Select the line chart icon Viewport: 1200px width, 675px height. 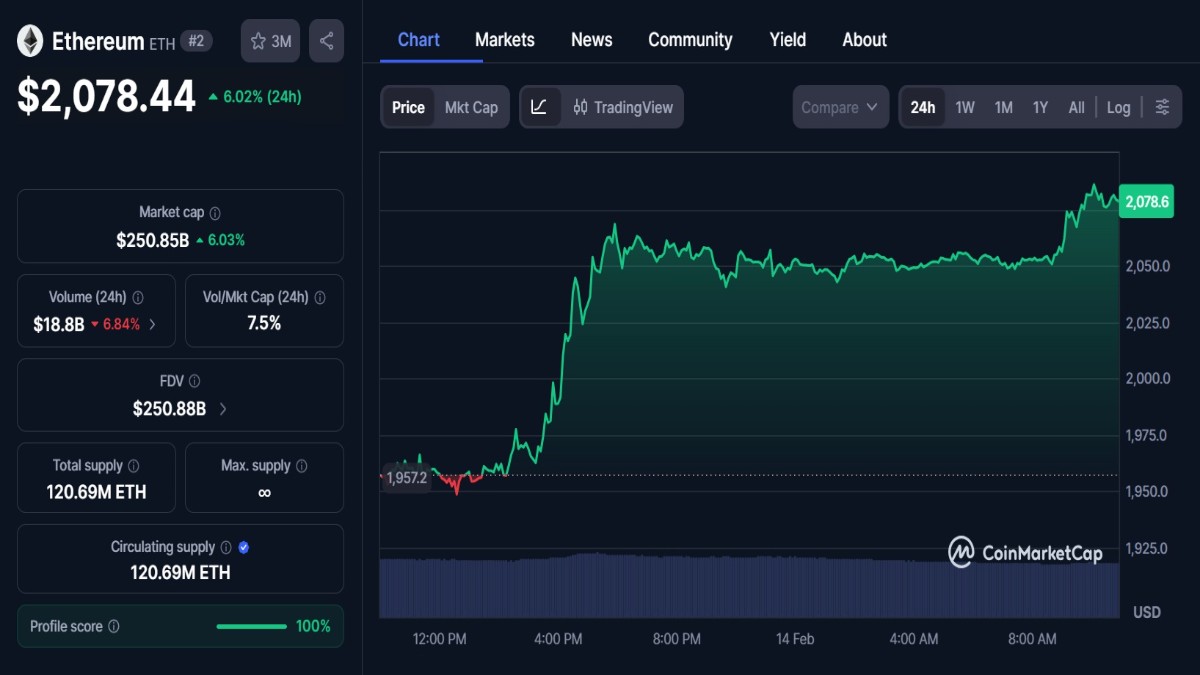coord(539,107)
